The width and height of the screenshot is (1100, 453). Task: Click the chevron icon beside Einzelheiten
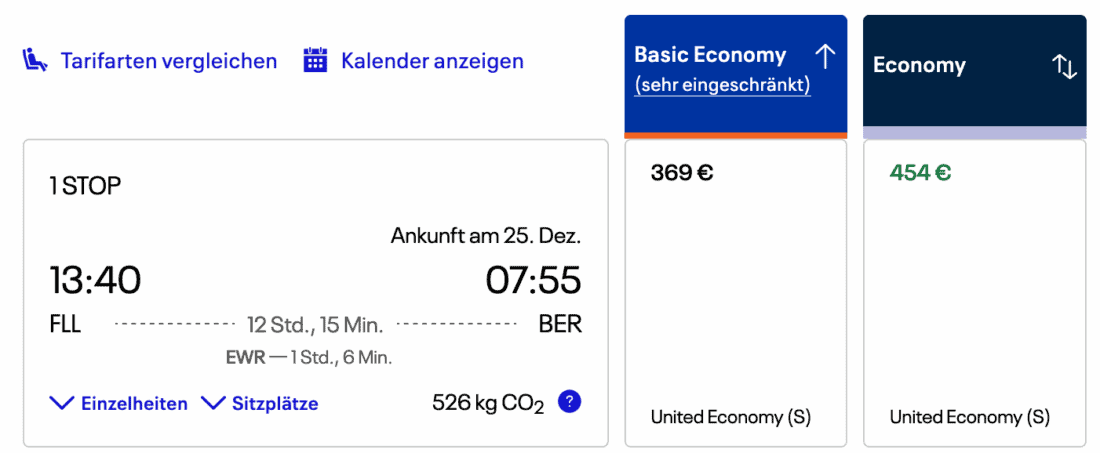coord(62,403)
